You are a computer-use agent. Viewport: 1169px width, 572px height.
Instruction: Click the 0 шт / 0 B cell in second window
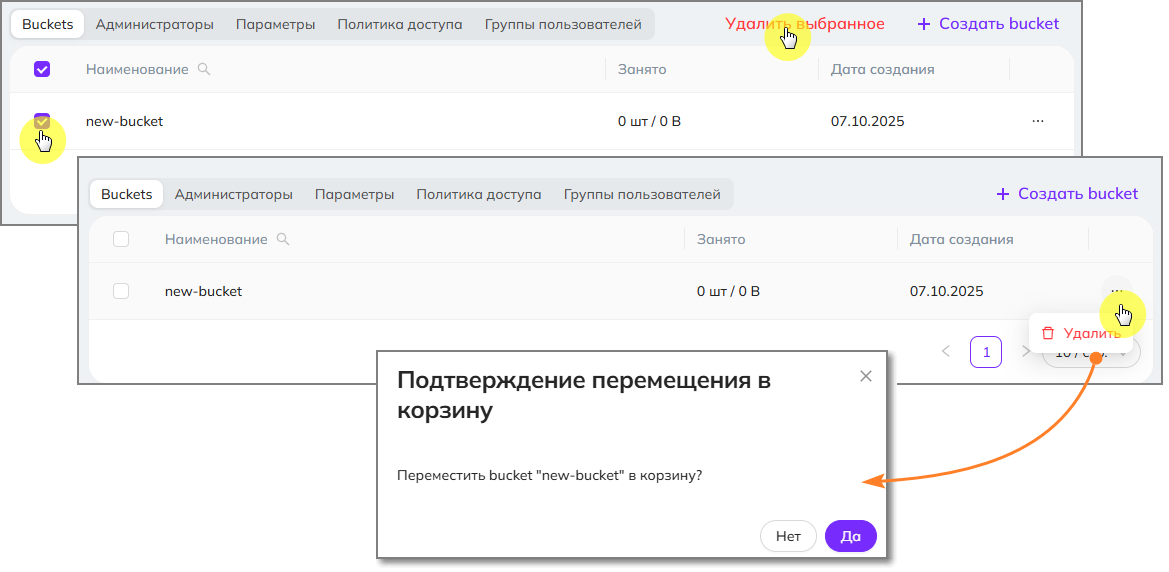click(x=728, y=291)
